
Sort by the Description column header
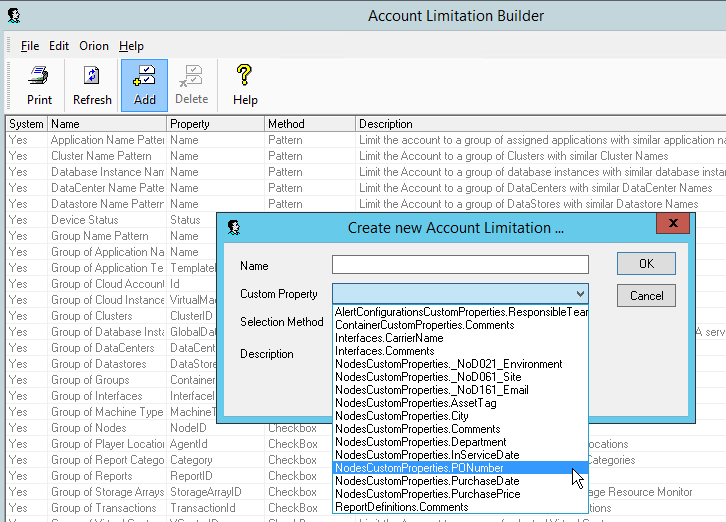pos(541,124)
